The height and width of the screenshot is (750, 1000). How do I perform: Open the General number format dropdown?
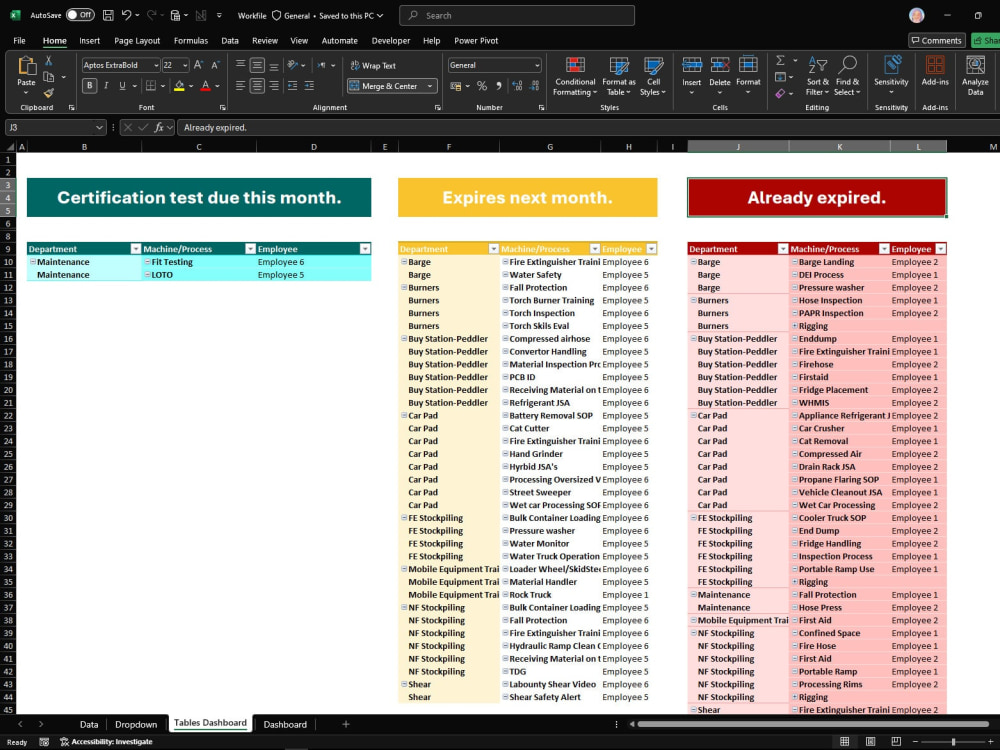pos(537,65)
